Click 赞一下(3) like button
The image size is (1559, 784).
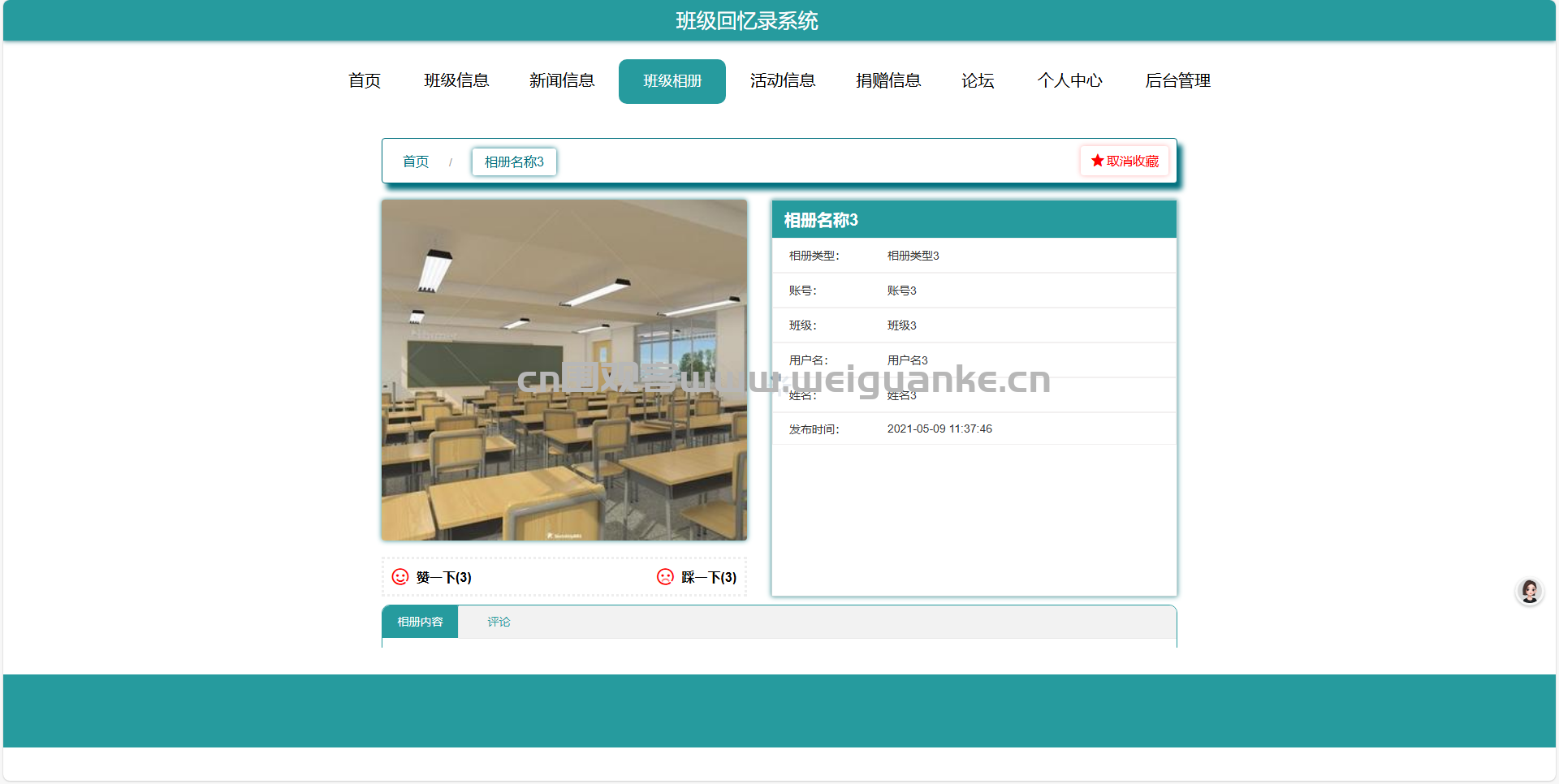[x=432, y=577]
